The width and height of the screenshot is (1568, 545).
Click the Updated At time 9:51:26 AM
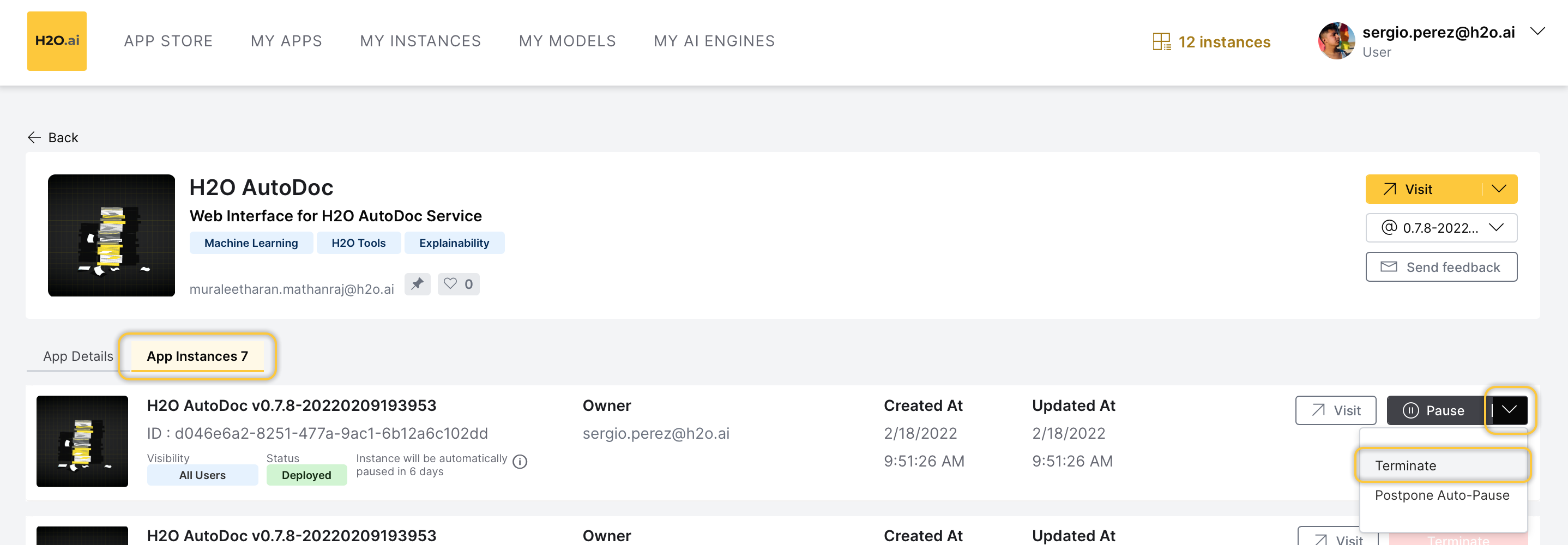1072,461
